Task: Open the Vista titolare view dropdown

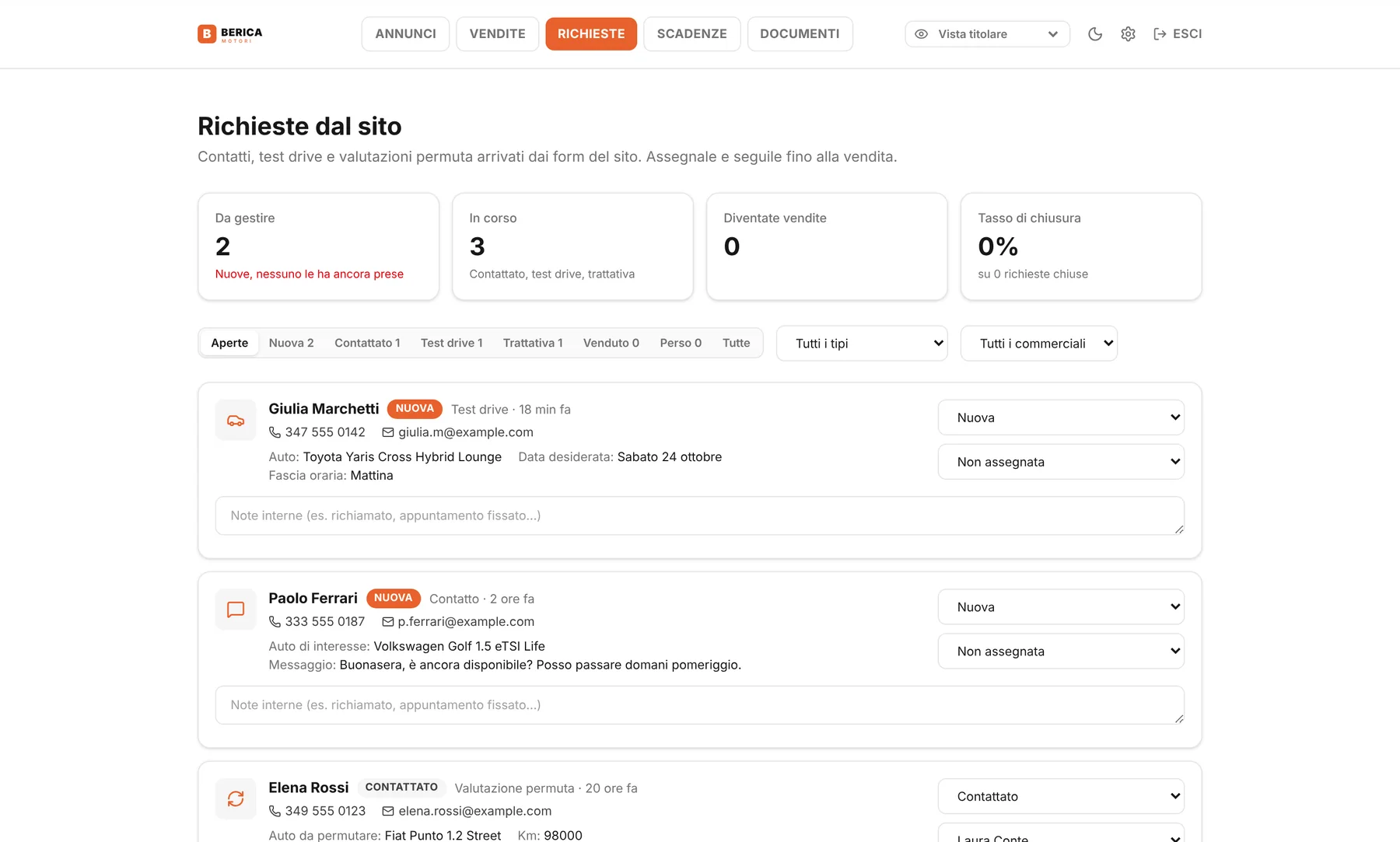Action: click(987, 34)
